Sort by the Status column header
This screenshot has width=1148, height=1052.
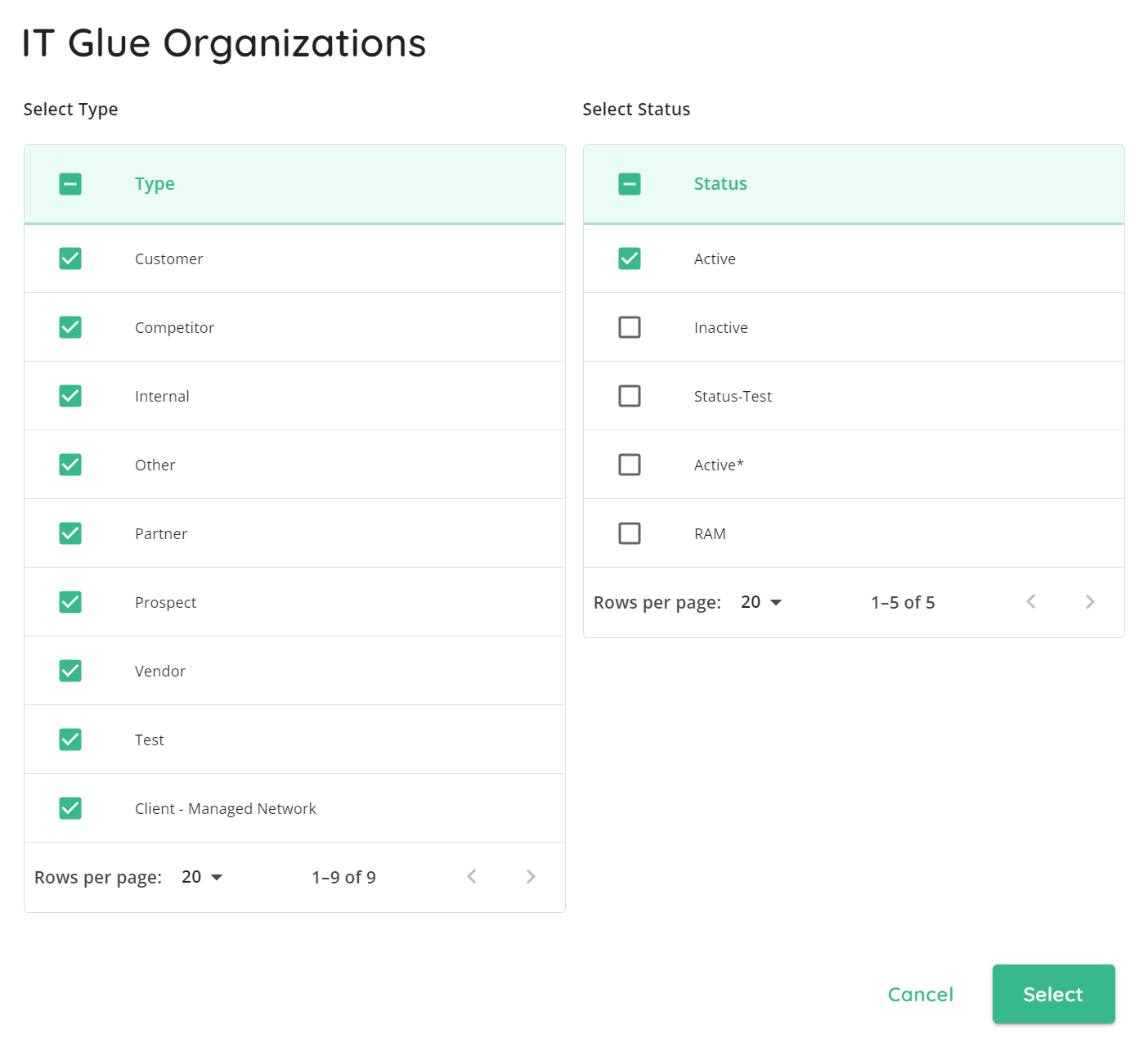pyautogui.click(x=720, y=184)
